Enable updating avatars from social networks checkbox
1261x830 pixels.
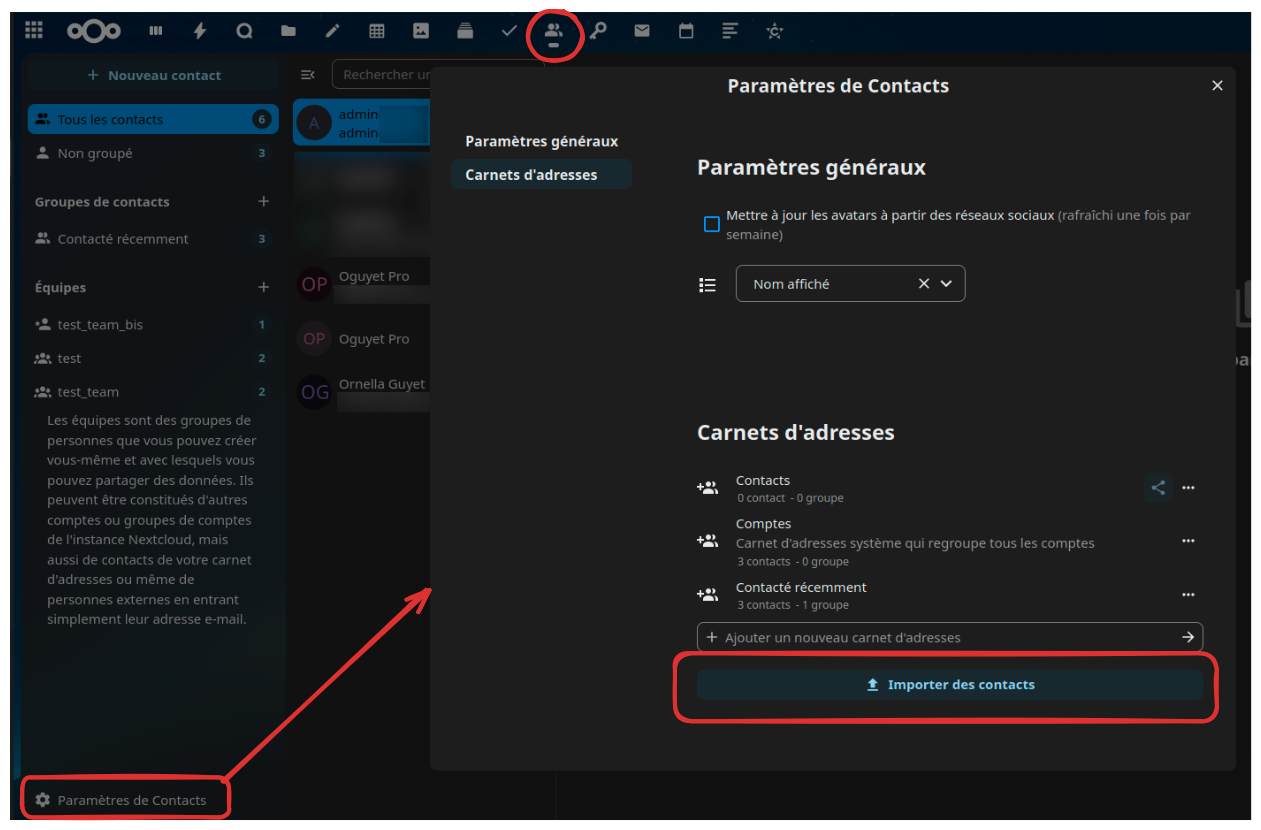tap(712, 224)
